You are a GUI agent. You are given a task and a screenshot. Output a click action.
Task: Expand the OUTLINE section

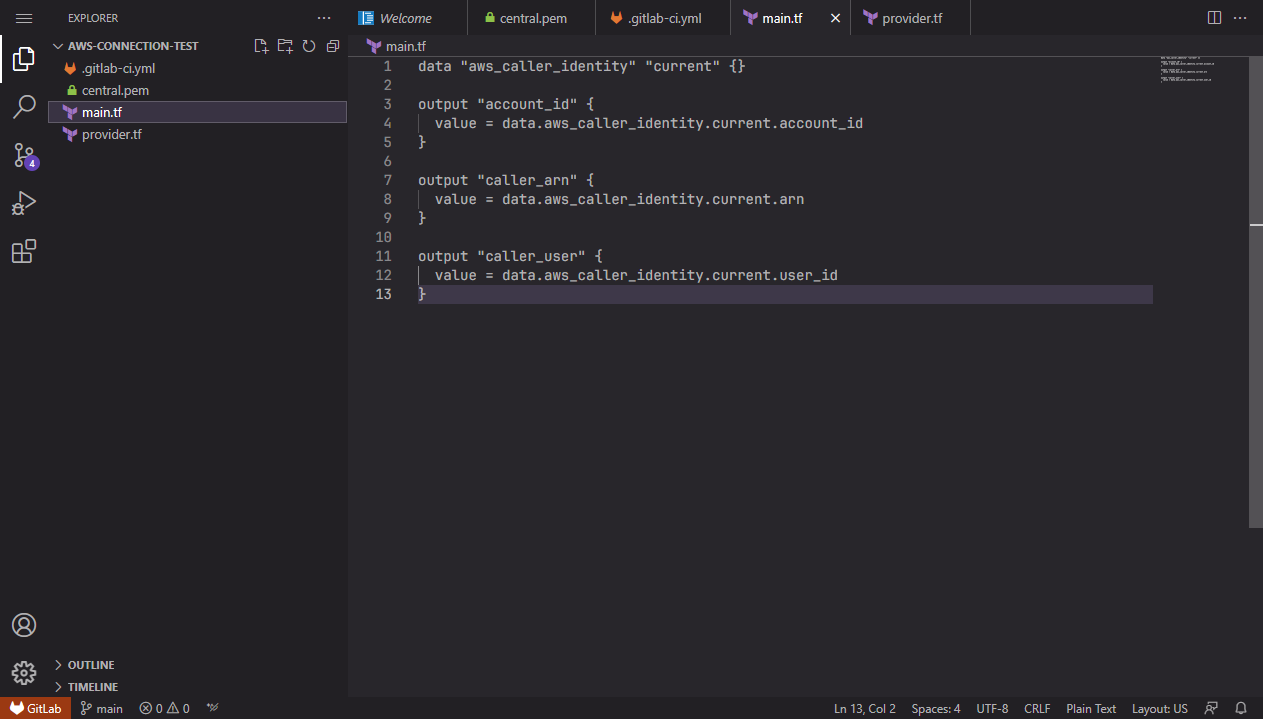pyautogui.click(x=90, y=664)
